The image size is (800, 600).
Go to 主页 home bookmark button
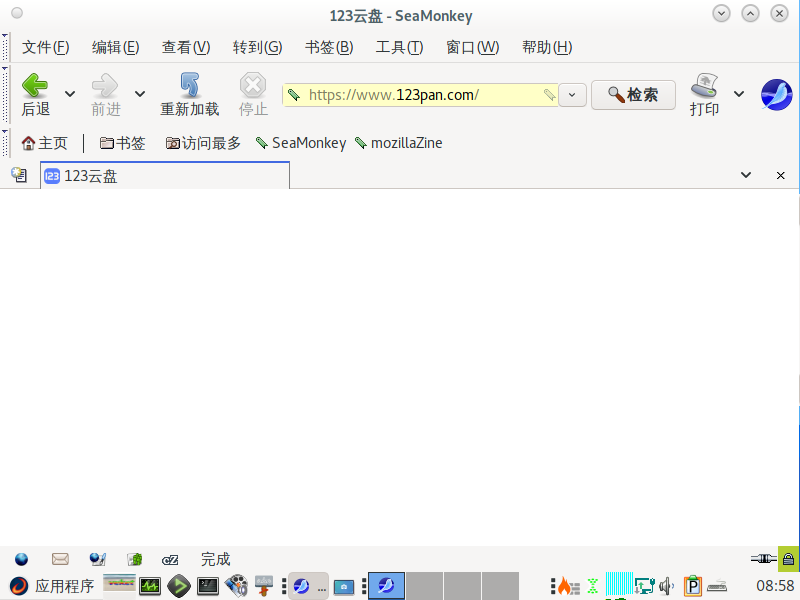pos(44,143)
